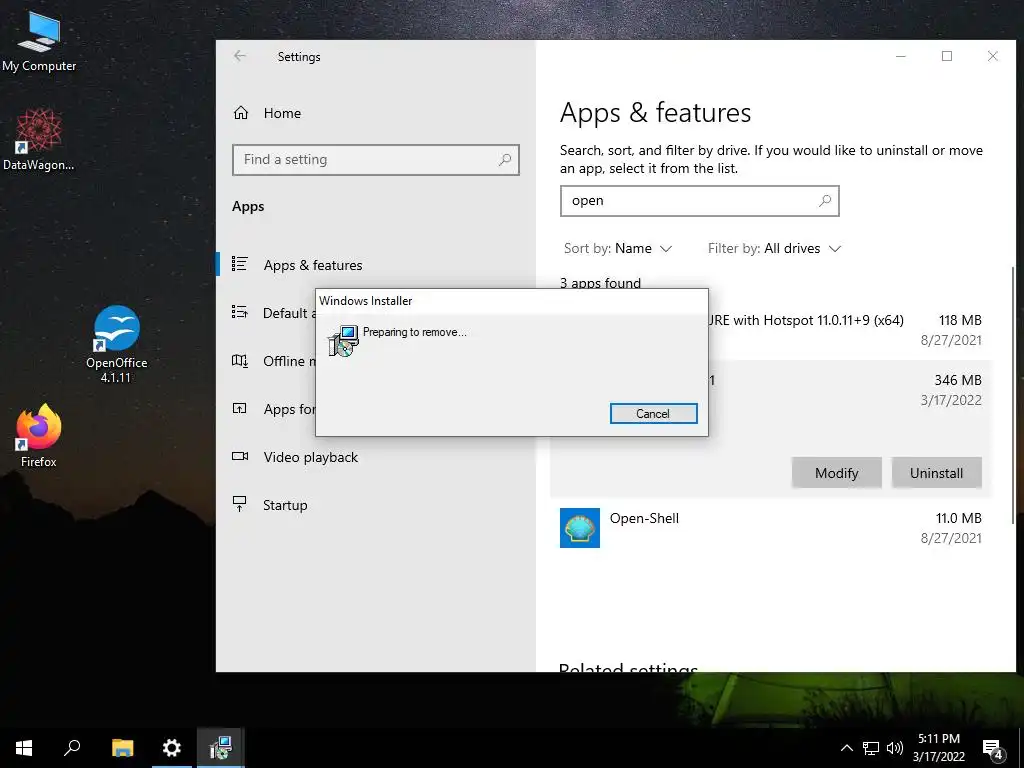This screenshot has height=768, width=1024.
Task: Click the Find a setting search field
Action: pyautogui.click(x=376, y=160)
